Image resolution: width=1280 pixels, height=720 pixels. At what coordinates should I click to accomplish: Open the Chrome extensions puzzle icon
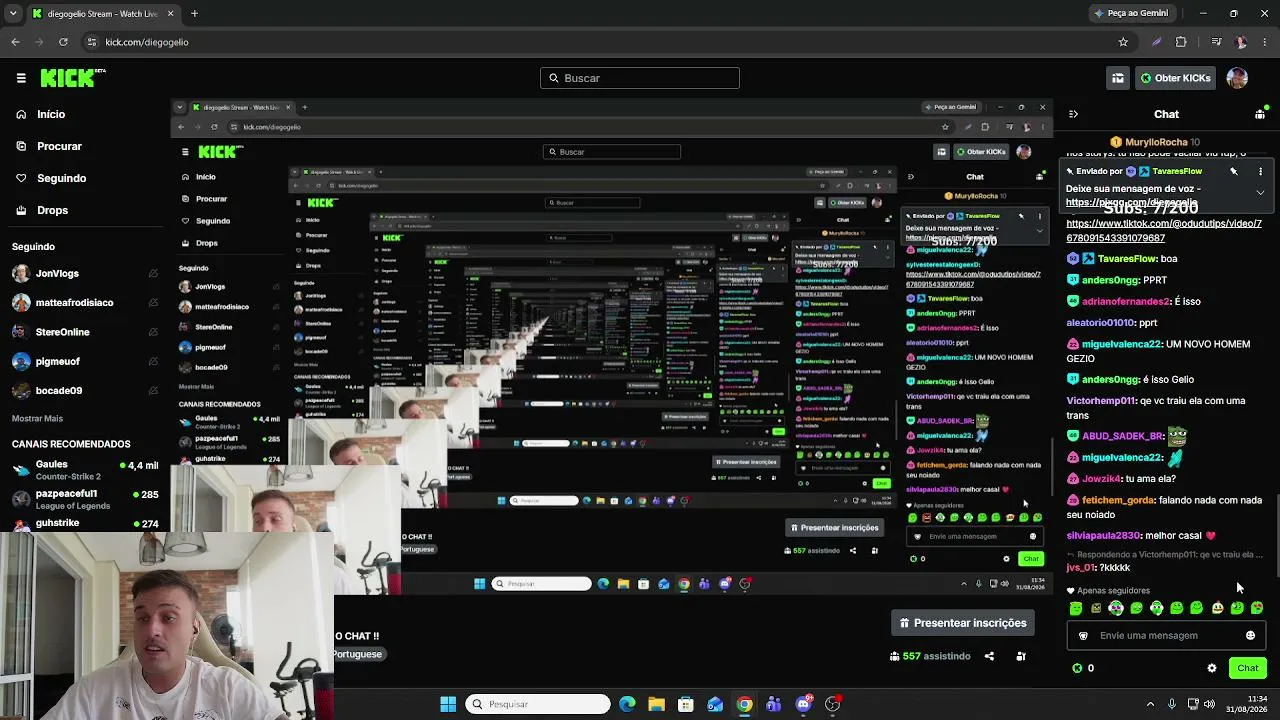1181,42
